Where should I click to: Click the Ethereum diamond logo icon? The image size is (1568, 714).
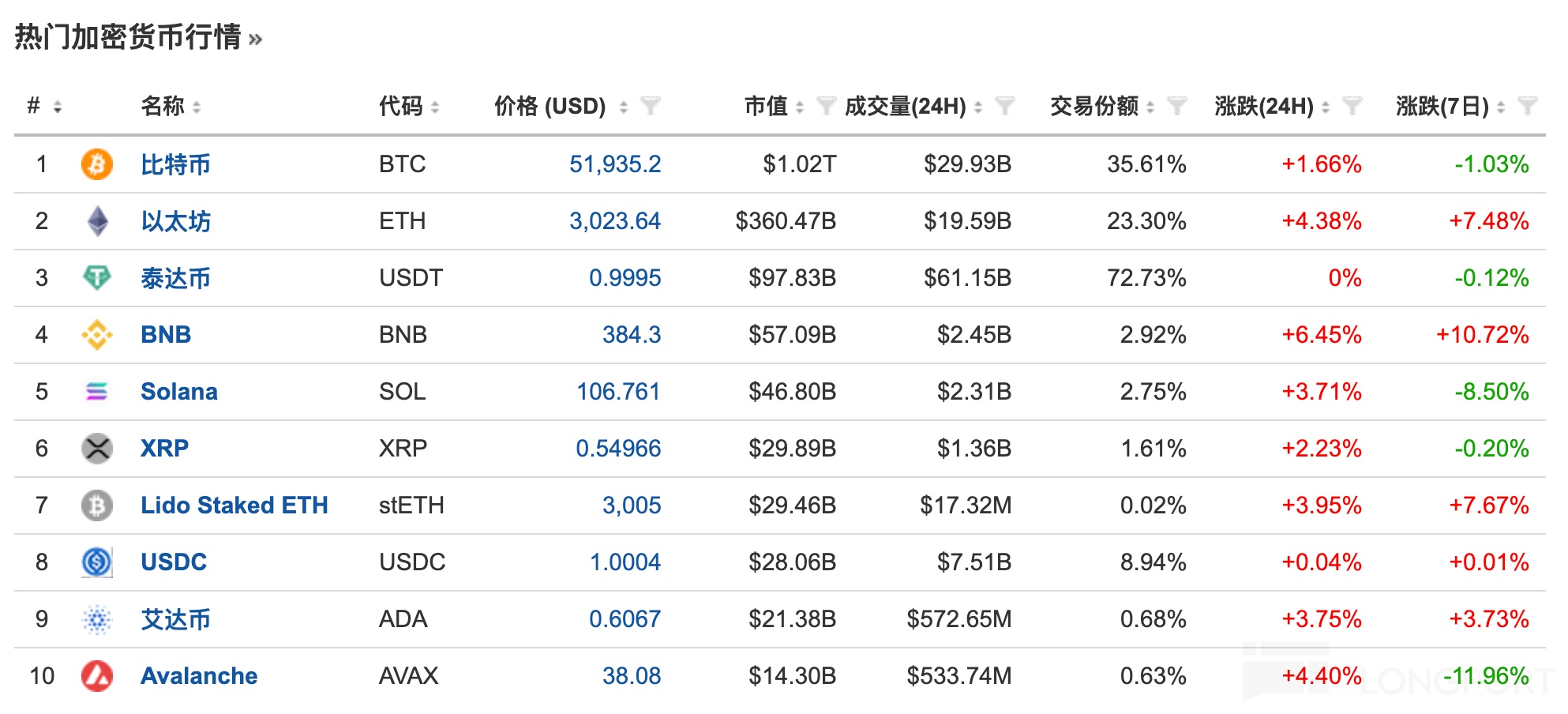coord(97,221)
